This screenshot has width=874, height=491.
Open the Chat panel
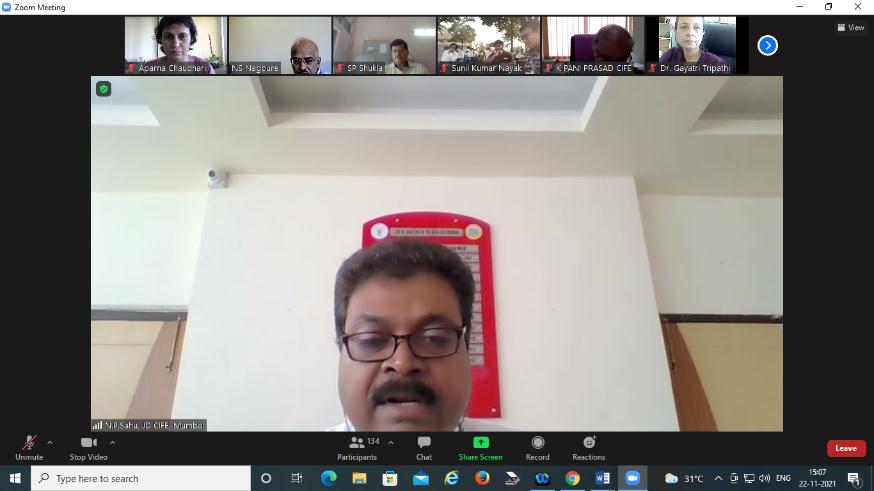point(424,446)
